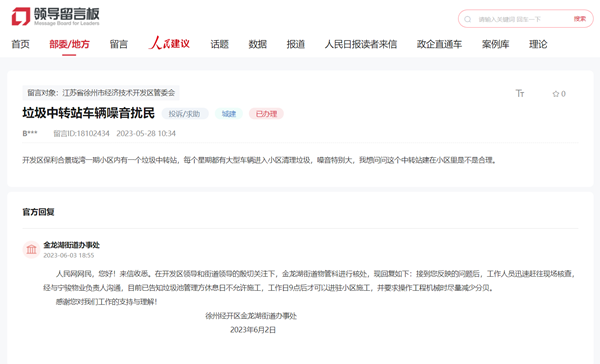Open 人民日报读者来信 navigation tab
The image size is (600, 364).
(x=361, y=44)
